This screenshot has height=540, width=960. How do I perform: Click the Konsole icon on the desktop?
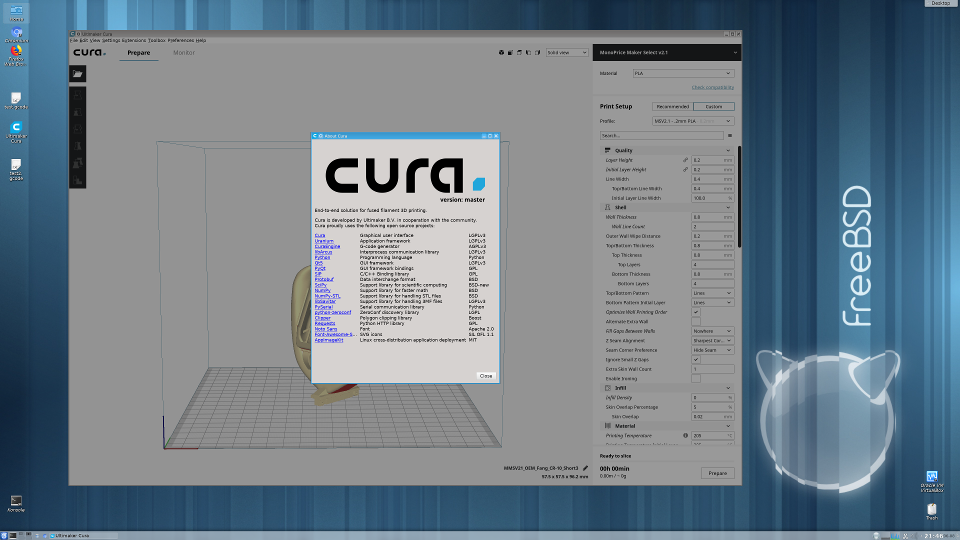[16, 500]
